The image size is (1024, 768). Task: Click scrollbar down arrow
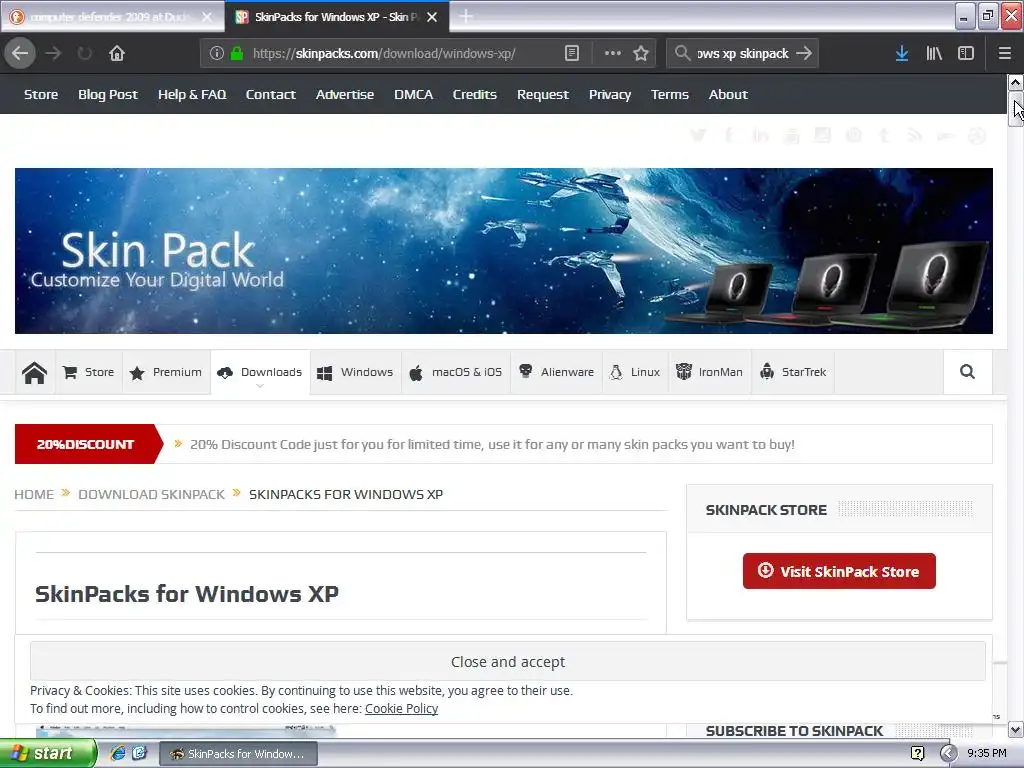tap(1015, 729)
